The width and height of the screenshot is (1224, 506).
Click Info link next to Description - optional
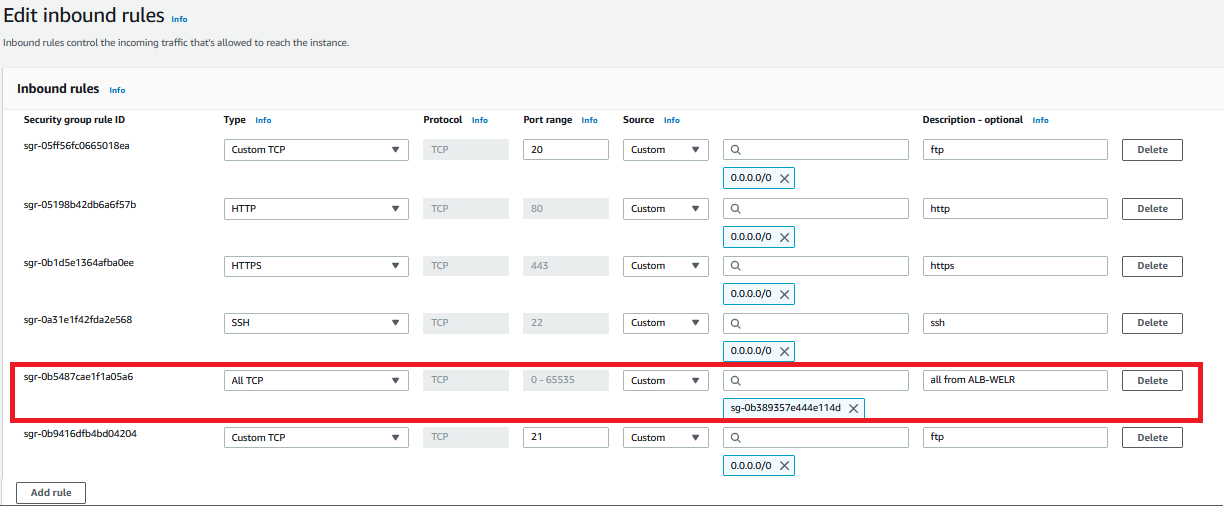click(1040, 120)
